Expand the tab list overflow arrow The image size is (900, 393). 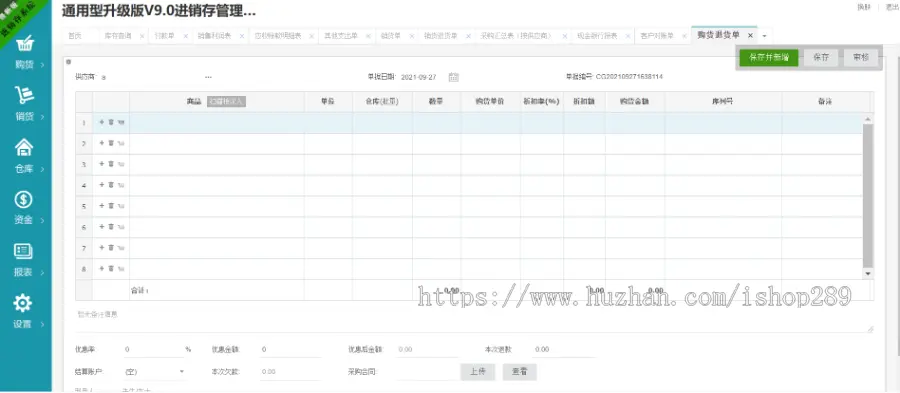[764, 36]
